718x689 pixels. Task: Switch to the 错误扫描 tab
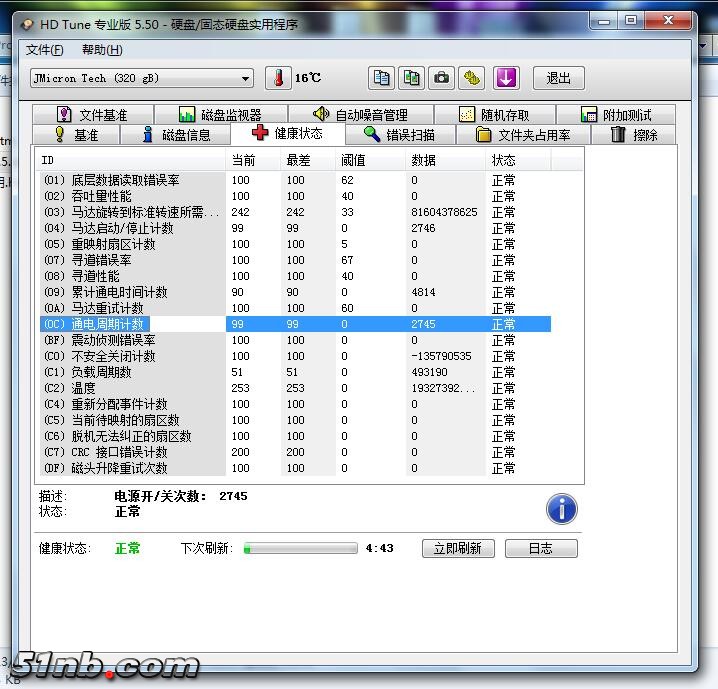(x=400, y=135)
